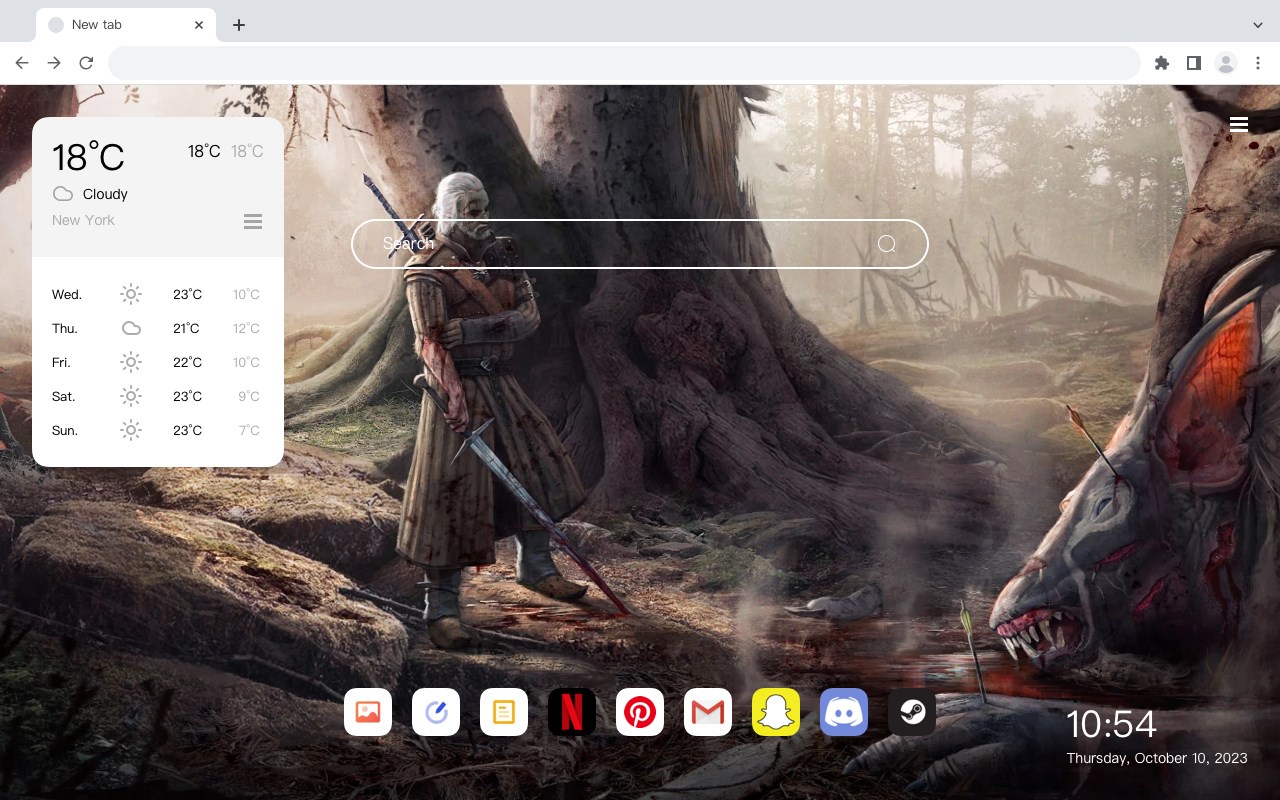
Task: Open the Netflix shortcut icon
Action: (x=572, y=712)
